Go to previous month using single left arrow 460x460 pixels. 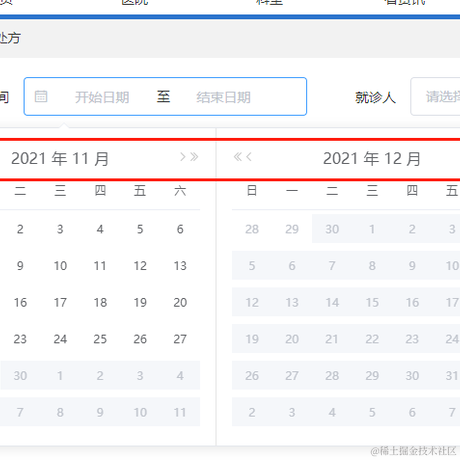[249, 157]
